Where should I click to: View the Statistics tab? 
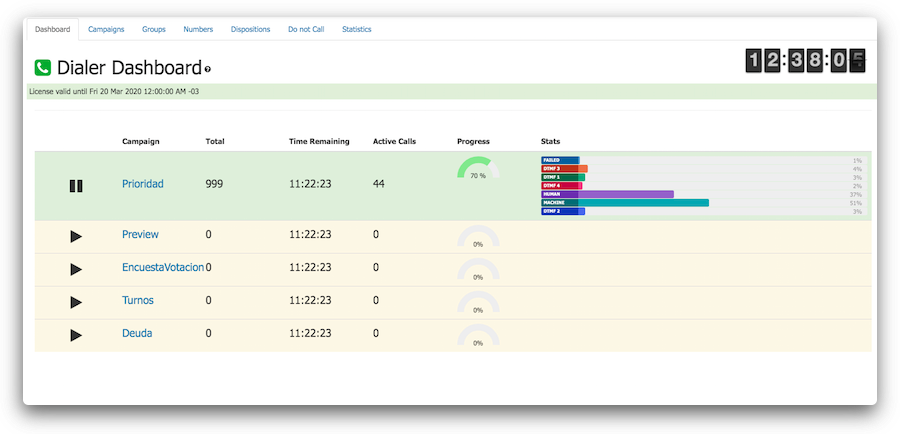point(357,30)
